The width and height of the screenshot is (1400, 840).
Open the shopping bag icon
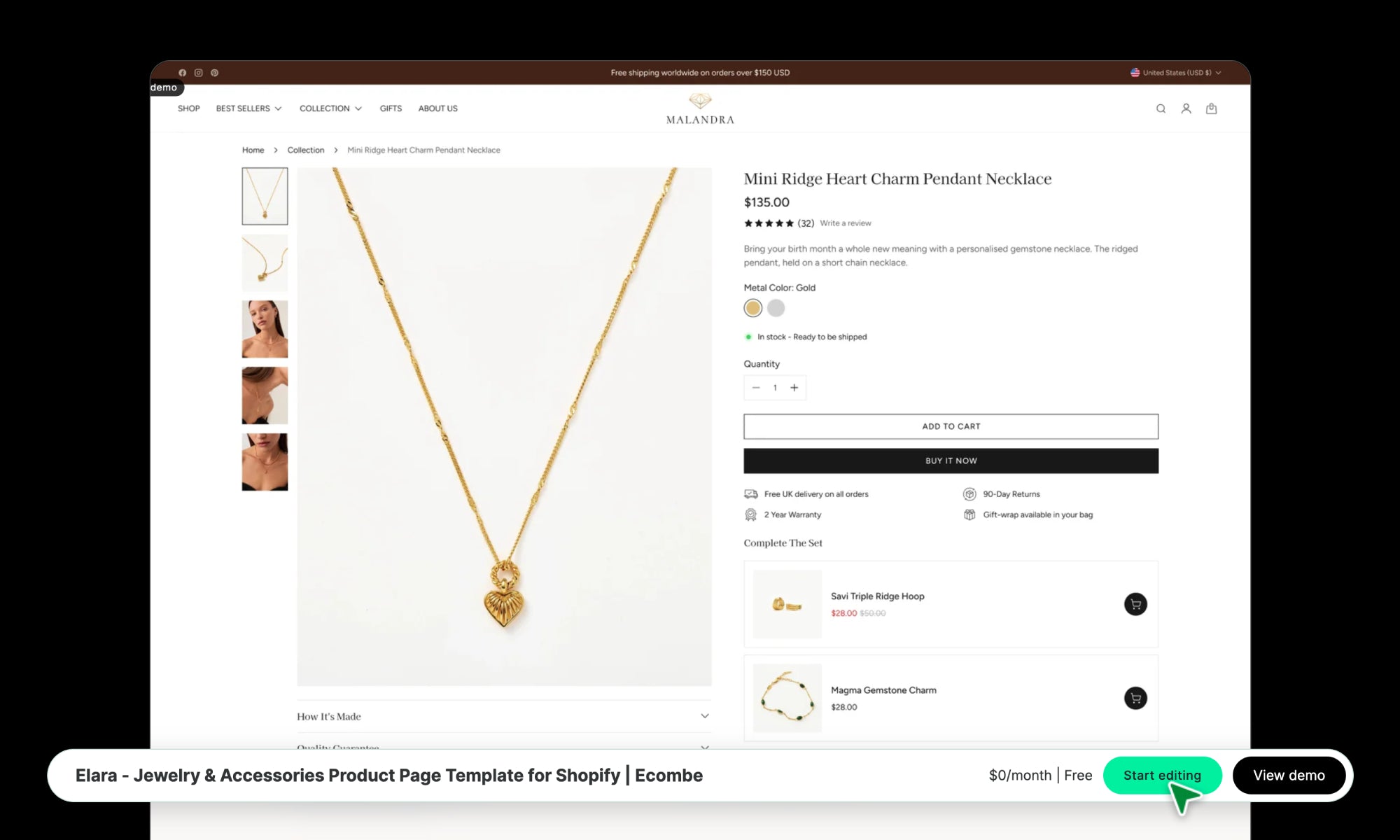click(x=1211, y=108)
